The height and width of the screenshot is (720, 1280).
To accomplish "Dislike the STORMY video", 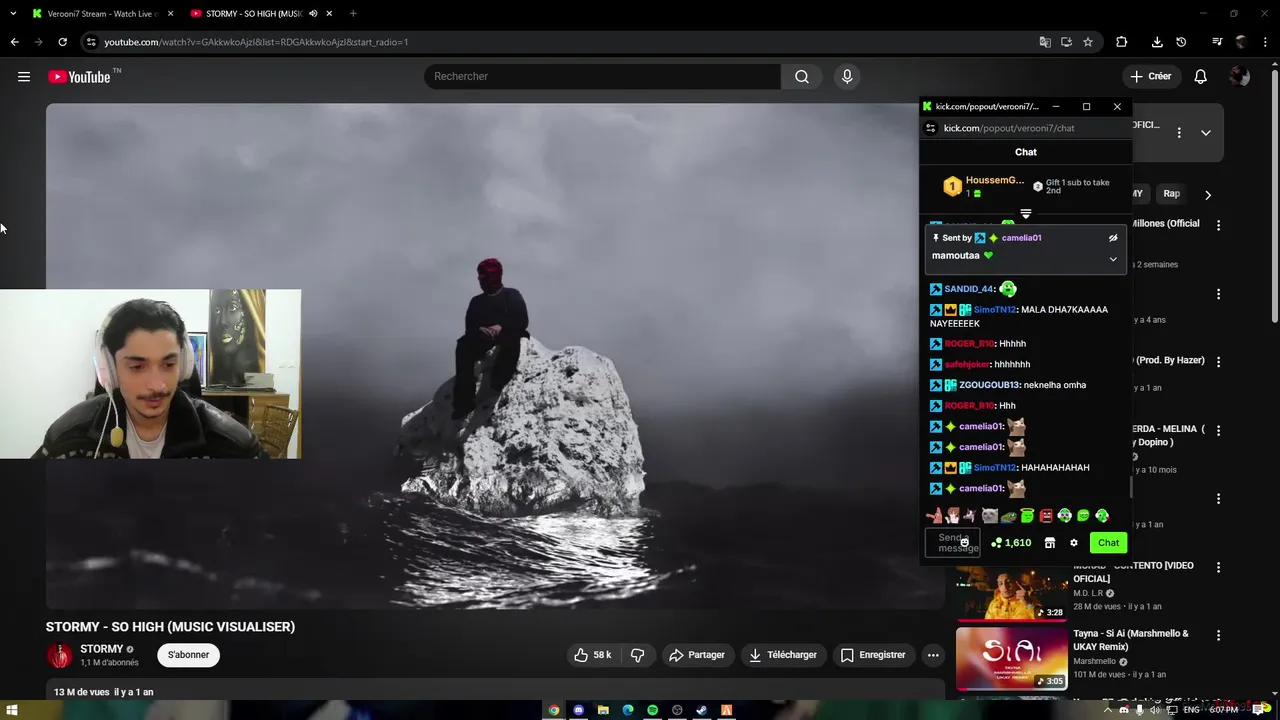I will pyautogui.click(x=637, y=655).
